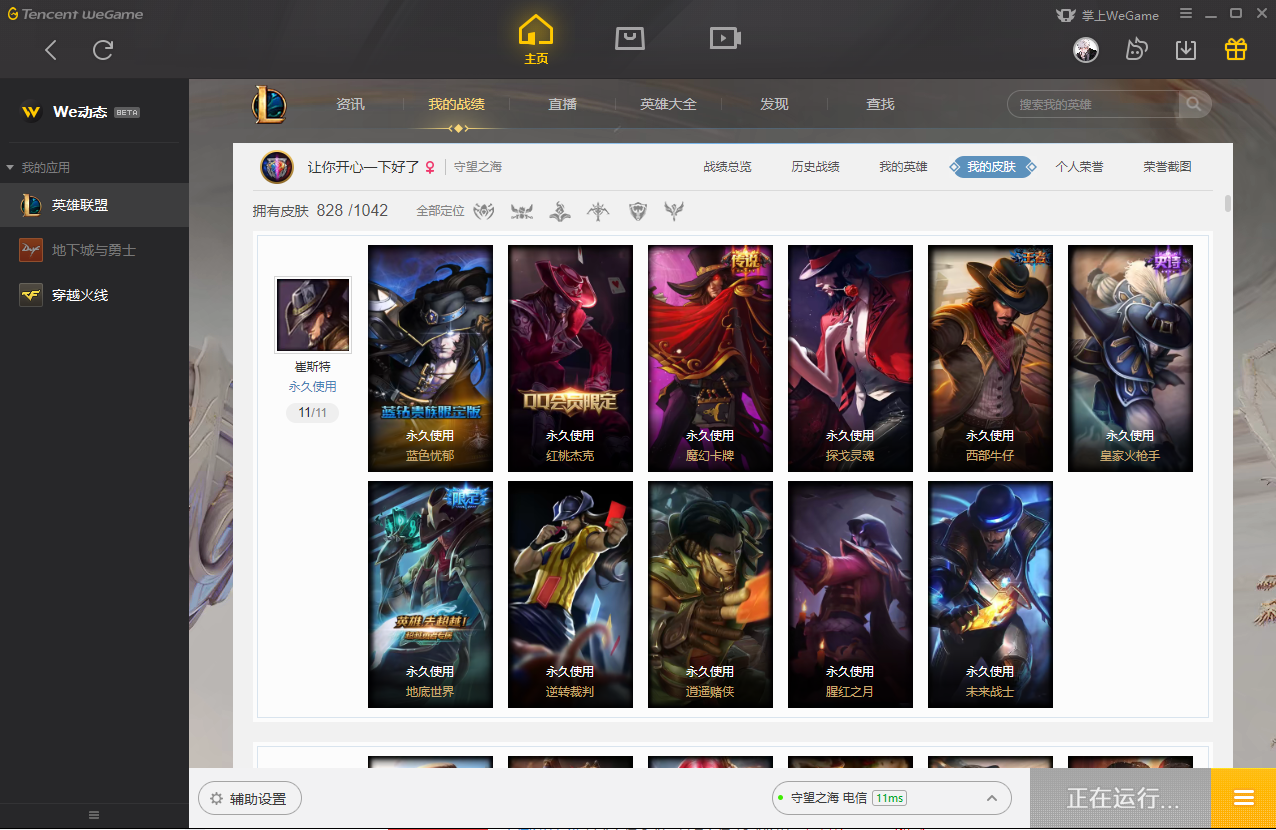Switch to 战绩总览 sub-tab

[727, 167]
